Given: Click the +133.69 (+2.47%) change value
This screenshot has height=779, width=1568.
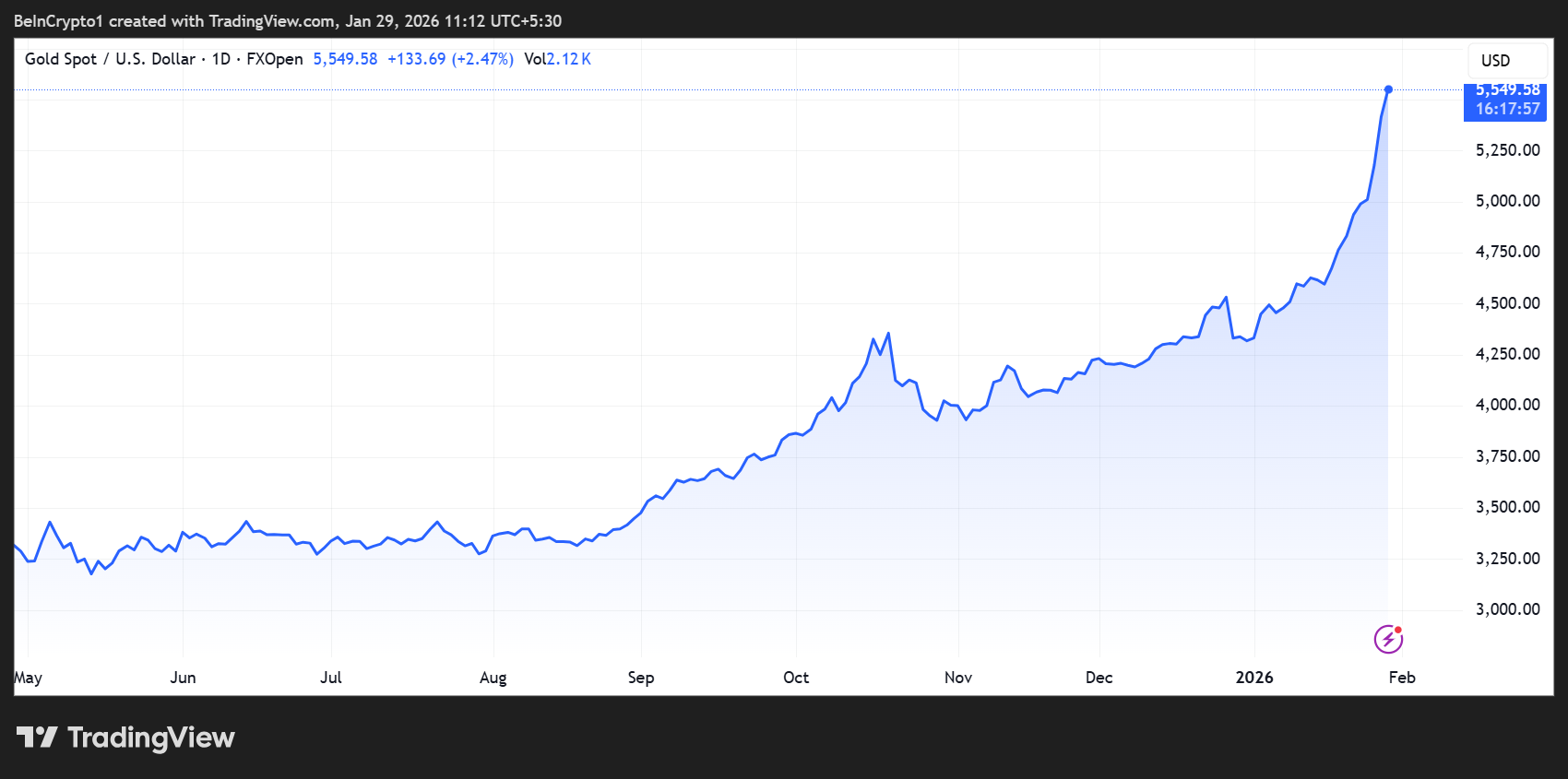Looking at the screenshot, I should click(450, 59).
